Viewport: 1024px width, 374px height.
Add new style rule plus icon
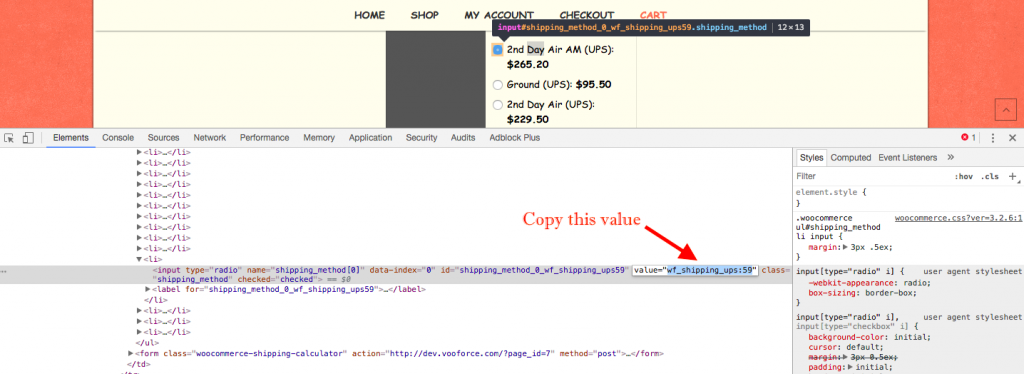pos(1013,176)
